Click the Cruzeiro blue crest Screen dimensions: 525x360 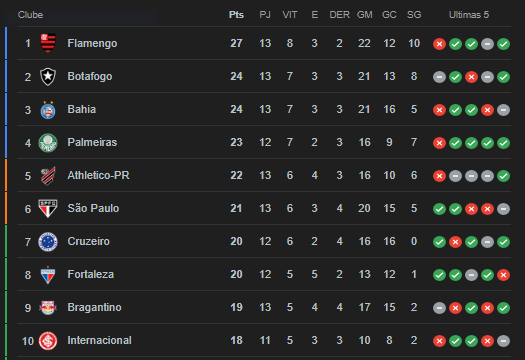click(x=48, y=241)
